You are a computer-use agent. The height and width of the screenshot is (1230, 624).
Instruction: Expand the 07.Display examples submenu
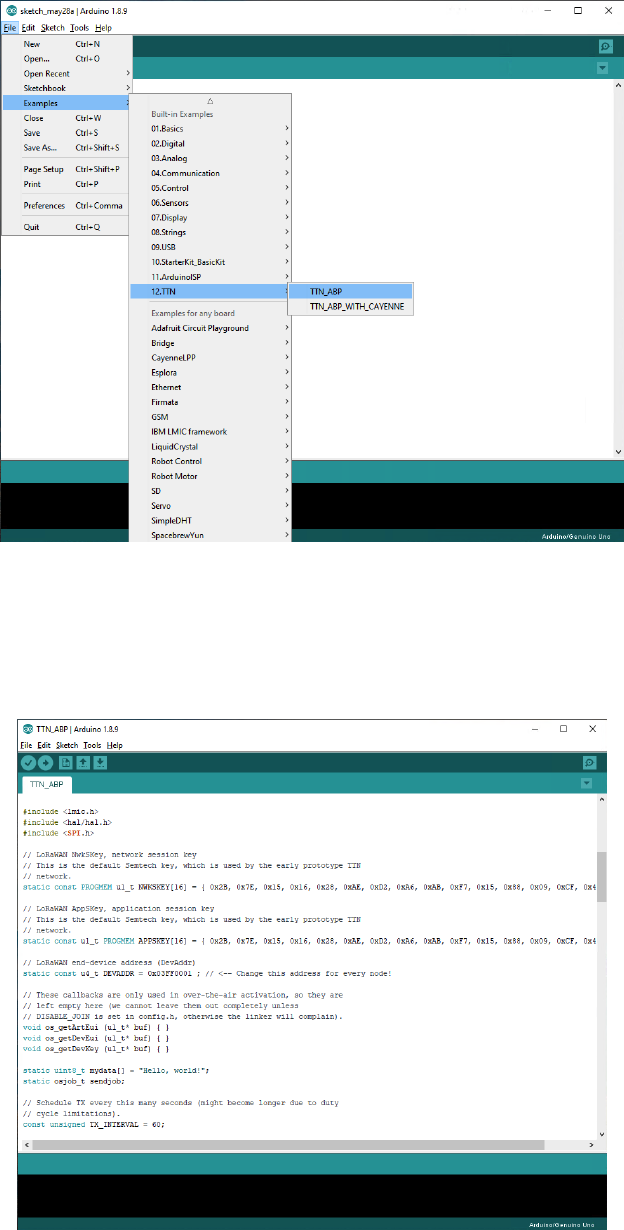pyautogui.click(x=209, y=217)
